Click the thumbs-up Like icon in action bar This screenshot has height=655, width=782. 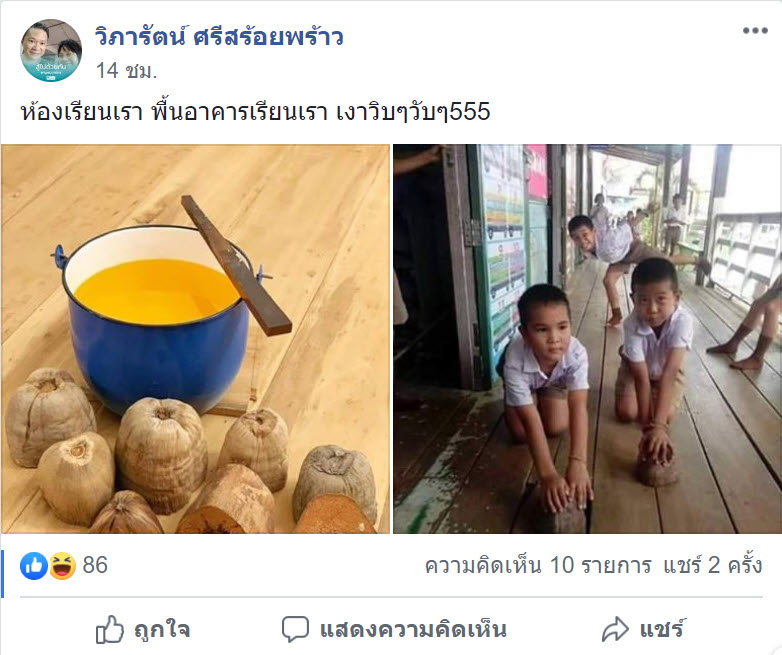(x=110, y=629)
